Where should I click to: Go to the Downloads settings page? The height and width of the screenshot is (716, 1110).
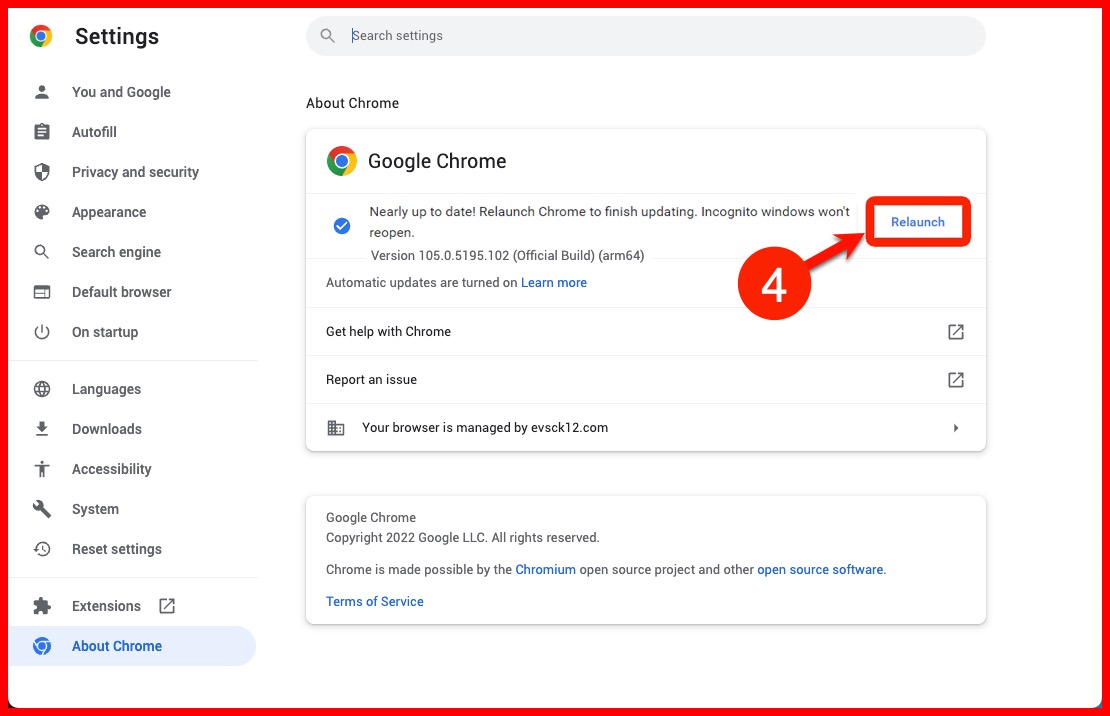pos(106,429)
